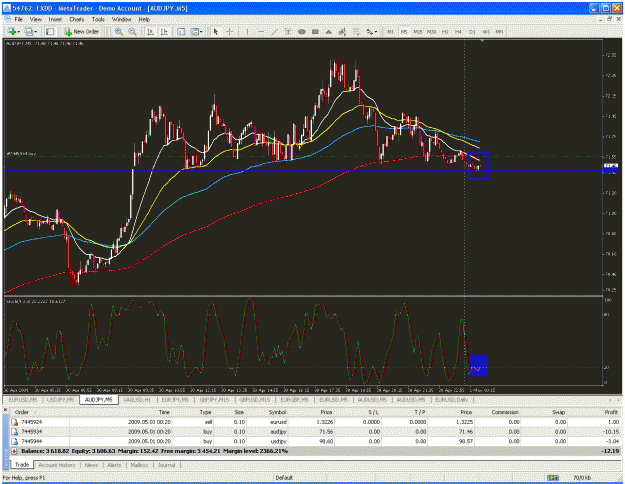Select order 7445934 audjpy buy row
Screen dimensions: 625x484
[x=316, y=431]
